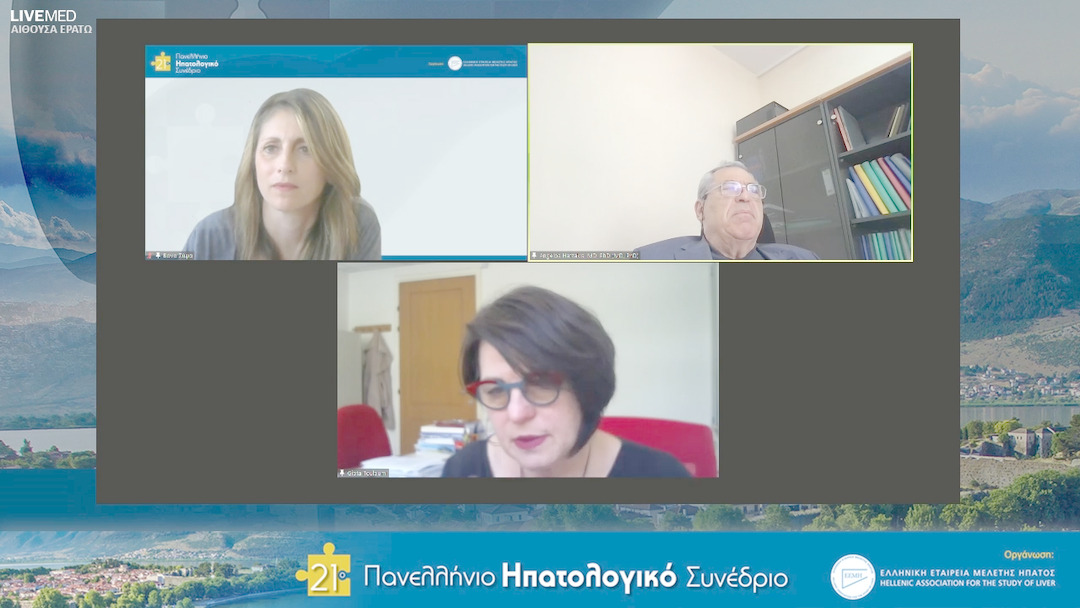Click the LIVEMED logo

(x=43, y=15)
